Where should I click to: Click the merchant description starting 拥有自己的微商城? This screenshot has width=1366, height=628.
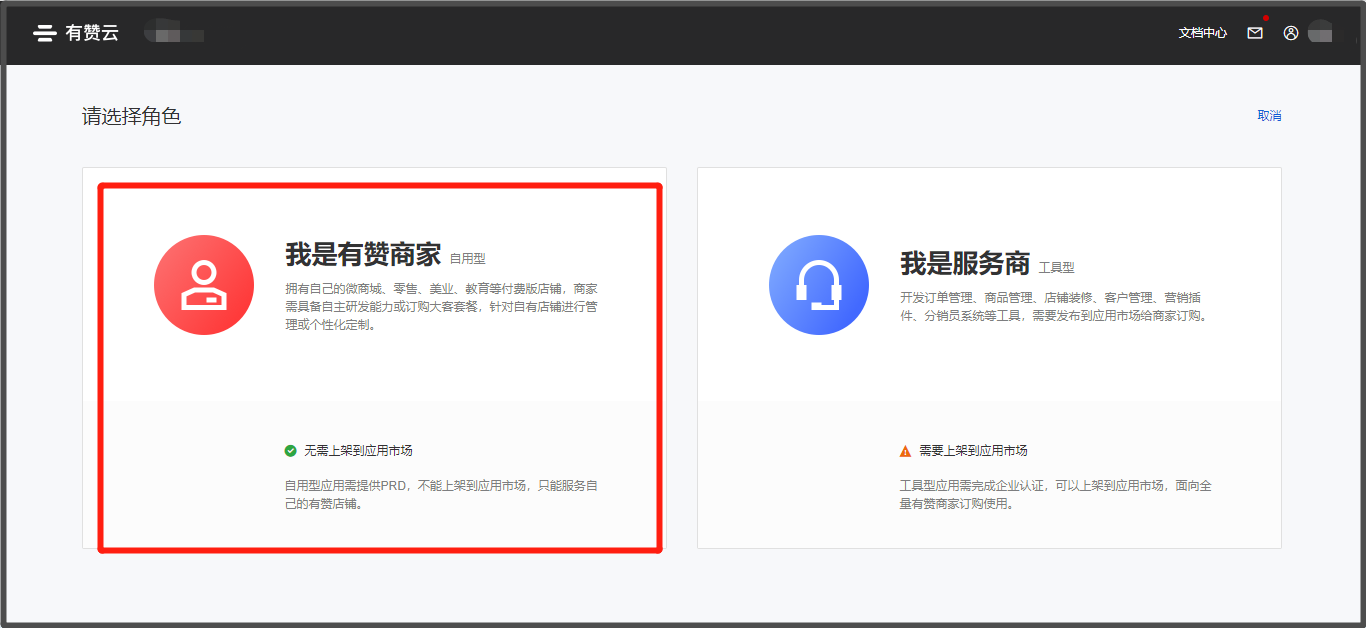tap(441, 306)
